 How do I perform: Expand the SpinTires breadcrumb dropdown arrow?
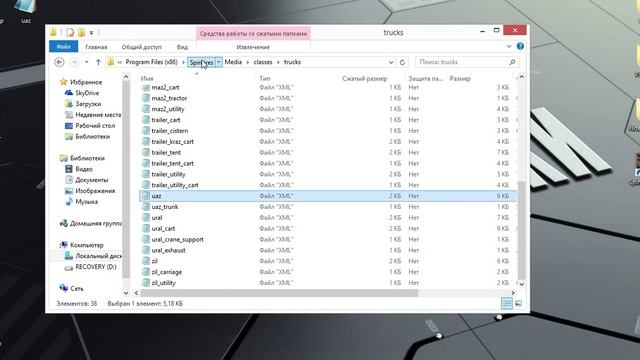(219, 62)
